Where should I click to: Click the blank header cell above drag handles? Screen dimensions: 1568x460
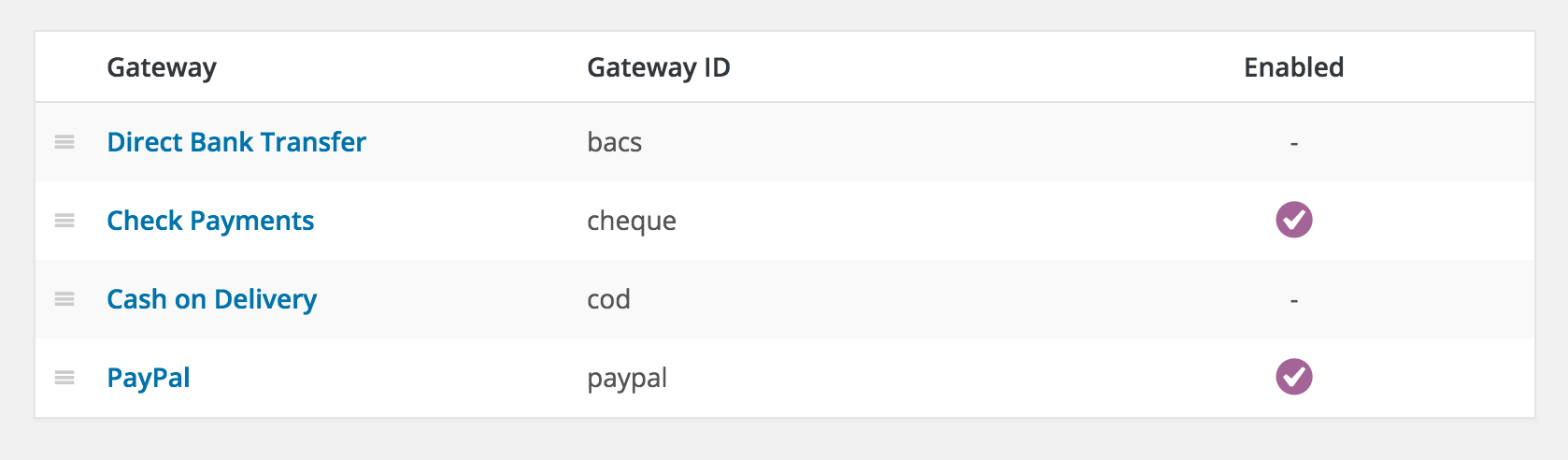point(64,67)
